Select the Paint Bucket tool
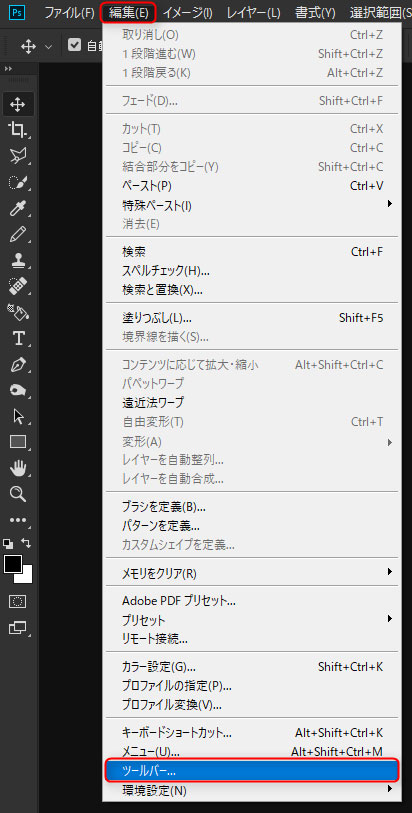 18,312
